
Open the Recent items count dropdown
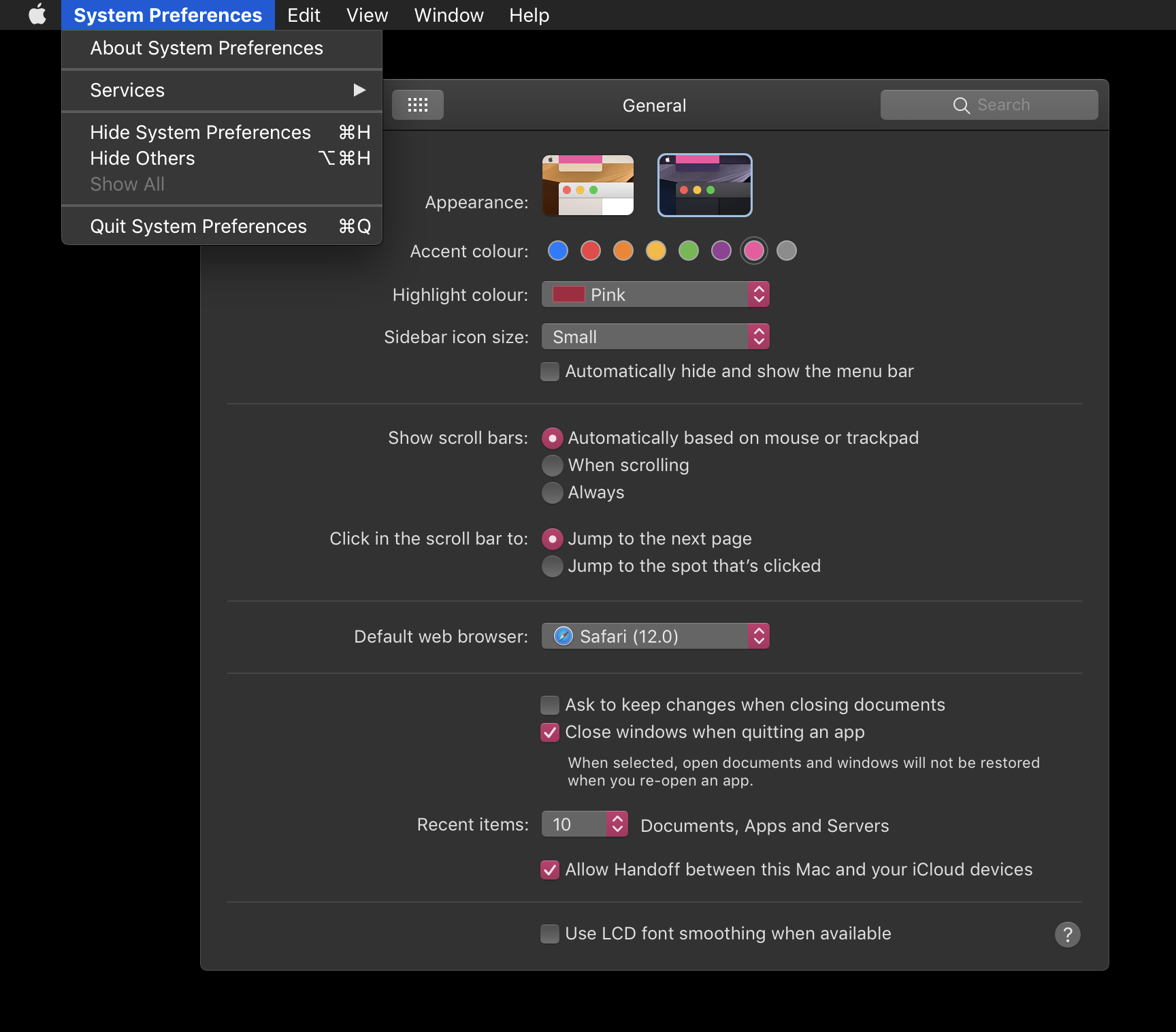585,824
